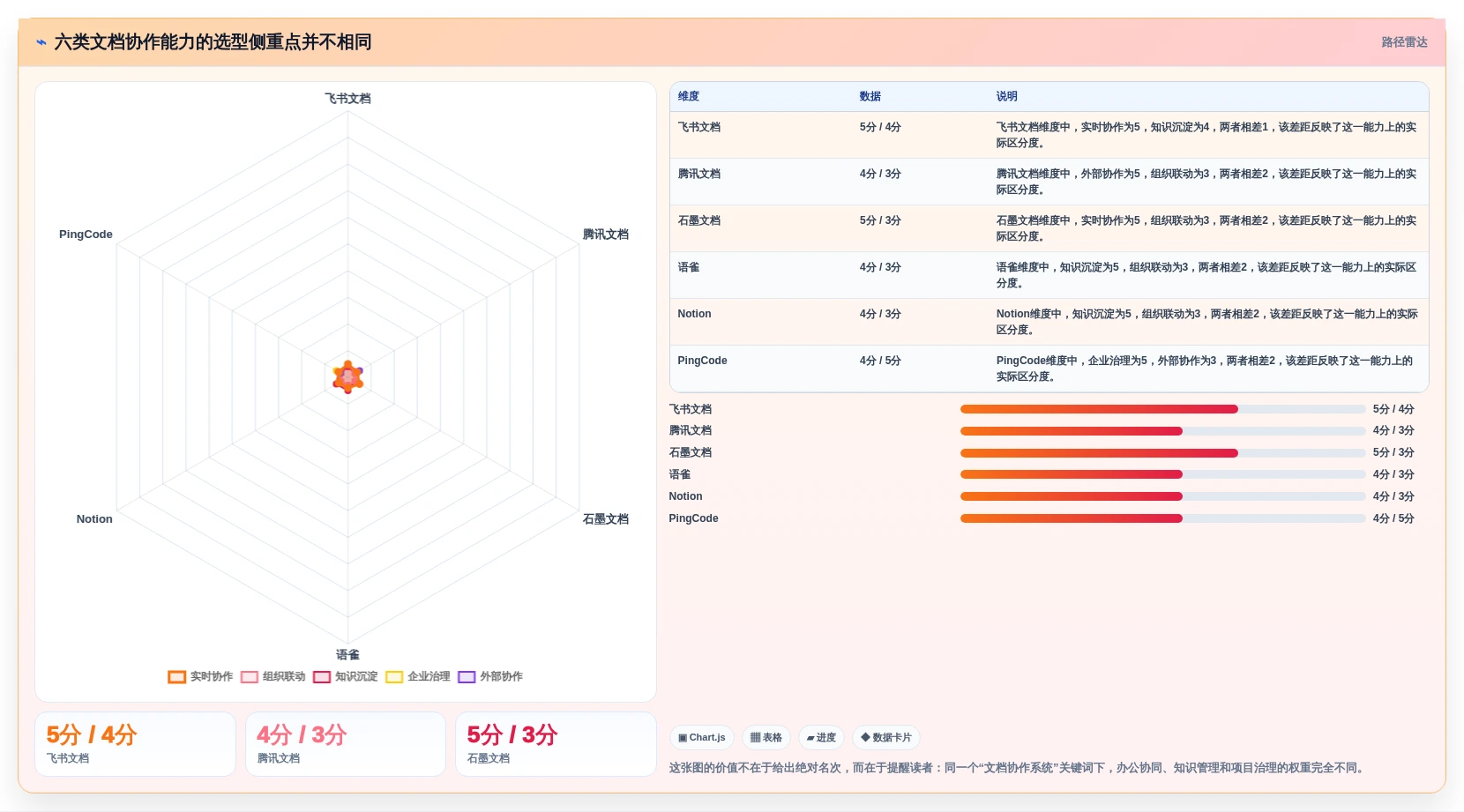
Task: Click the 腾讯文档 progress bar
Action: 1162,431
